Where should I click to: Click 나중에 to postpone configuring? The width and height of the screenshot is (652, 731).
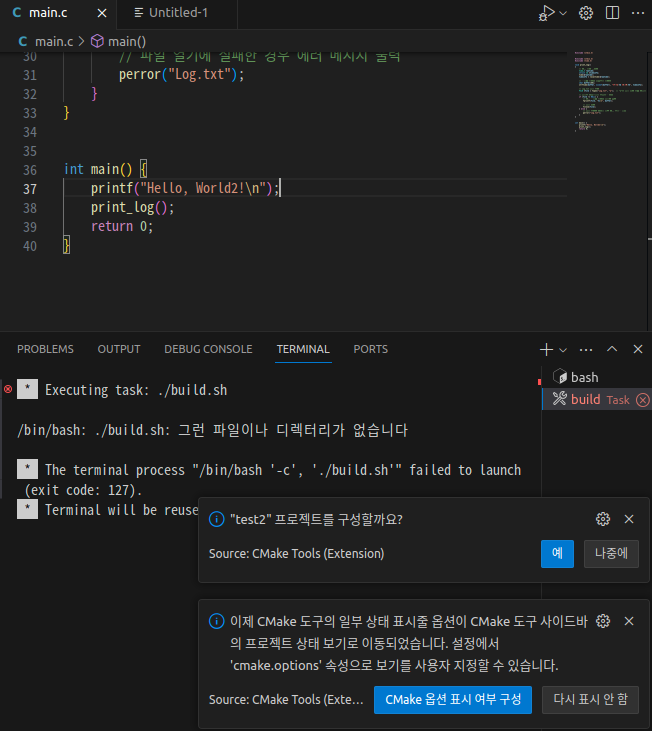coord(611,553)
